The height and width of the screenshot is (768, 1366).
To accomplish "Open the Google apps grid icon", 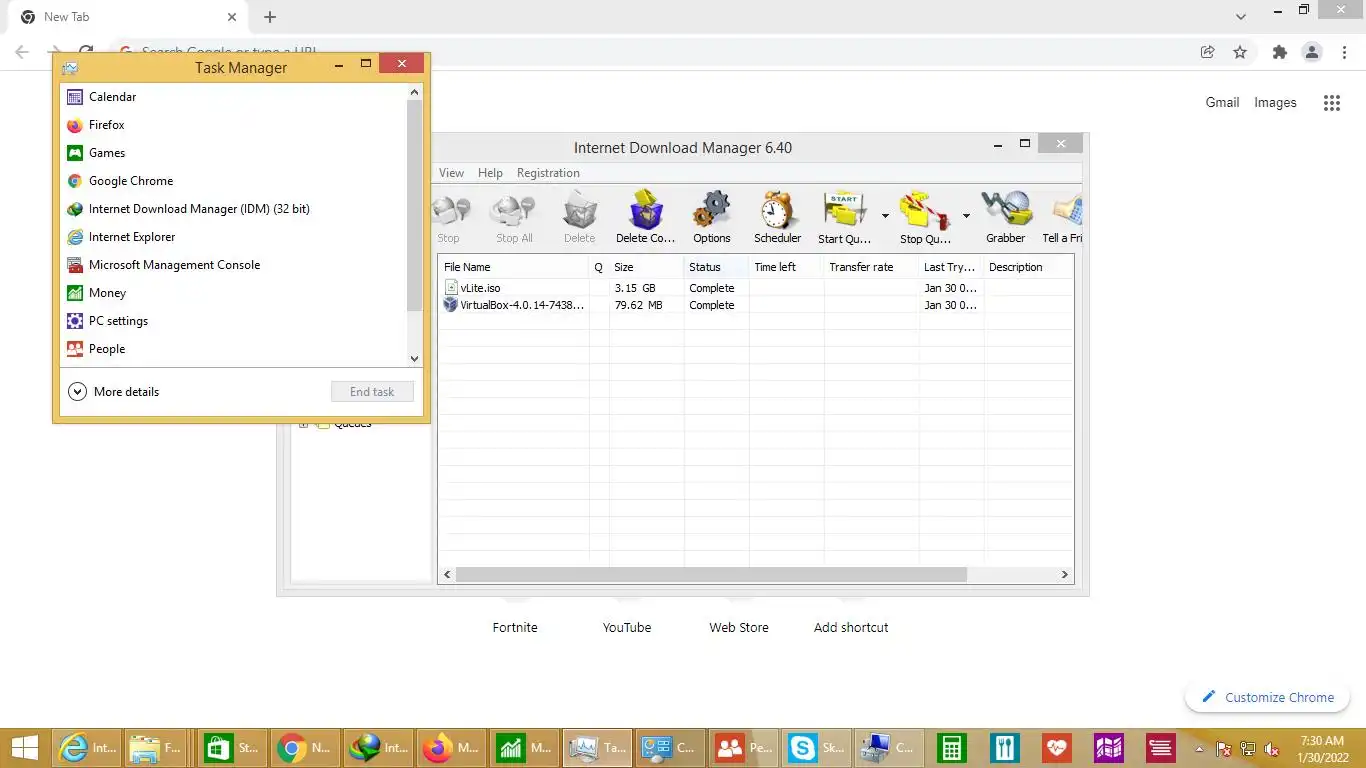I will tap(1331, 102).
